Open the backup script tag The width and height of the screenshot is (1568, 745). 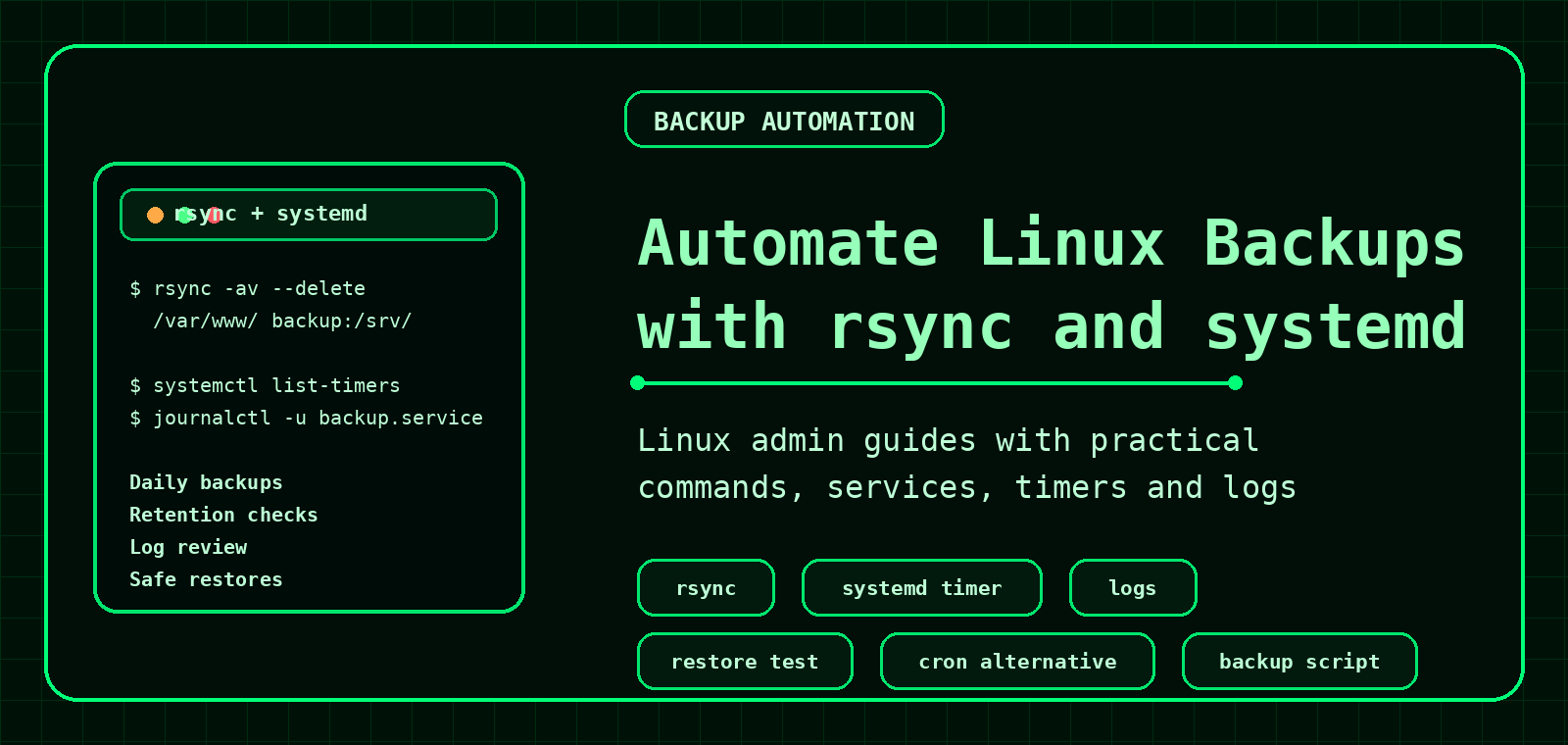pyautogui.click(x=1299, y=662)
